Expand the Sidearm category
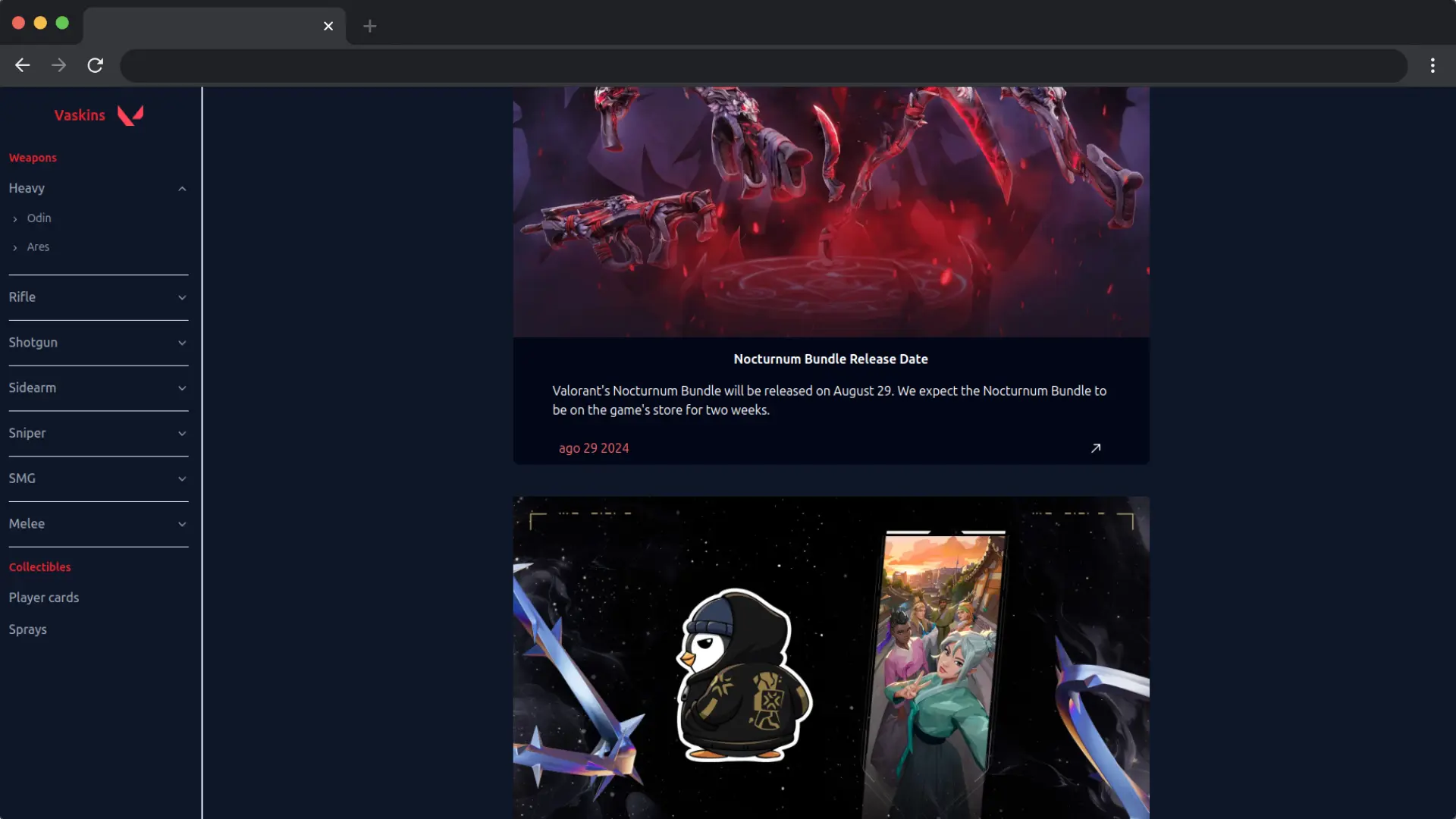Image resolution: width=1456 pixels, height=819 pixels. 182,388
